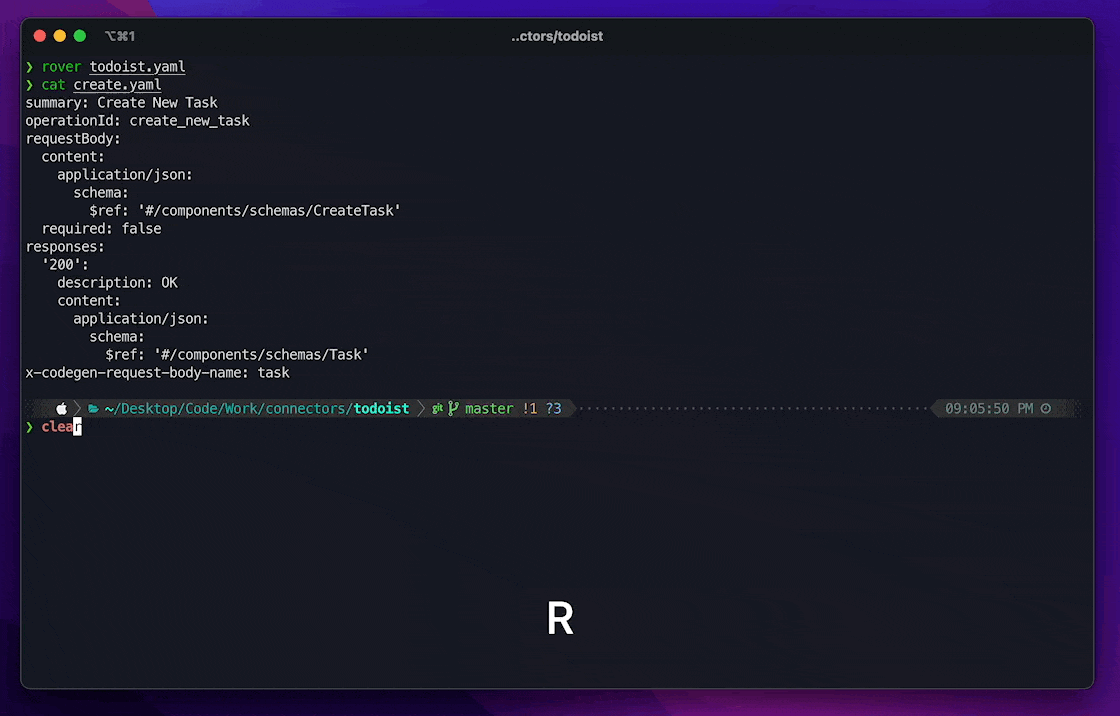The height and width of the screenshot is (716, 1120).
Task: Click the operationId: create_new_task line
Action: [x=137, y=121]
